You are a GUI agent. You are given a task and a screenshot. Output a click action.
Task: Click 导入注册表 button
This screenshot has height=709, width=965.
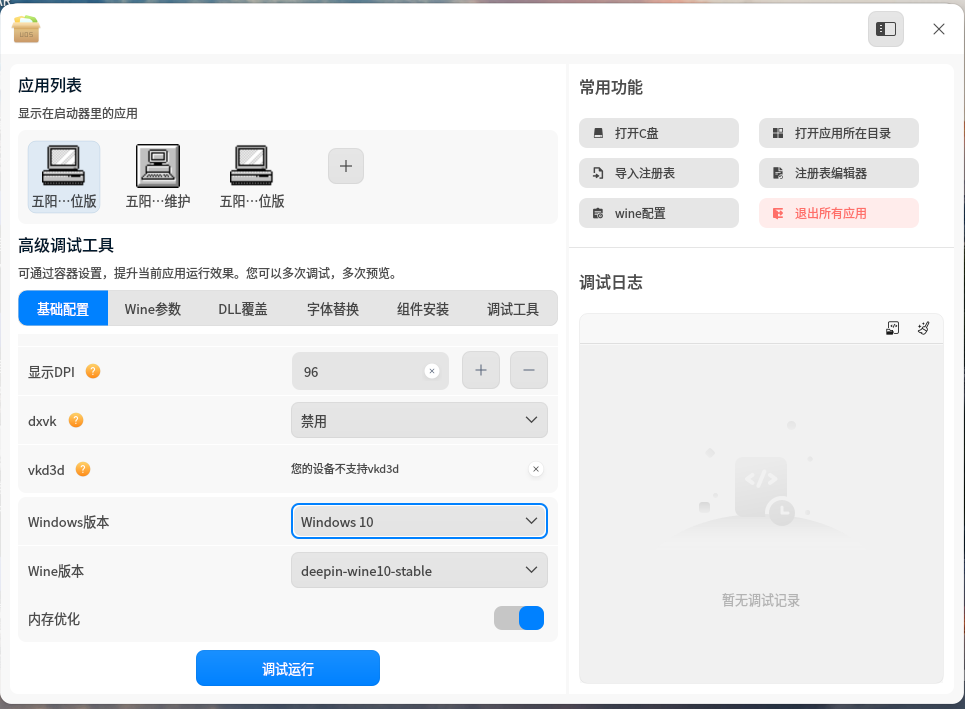tap(659, 173)
